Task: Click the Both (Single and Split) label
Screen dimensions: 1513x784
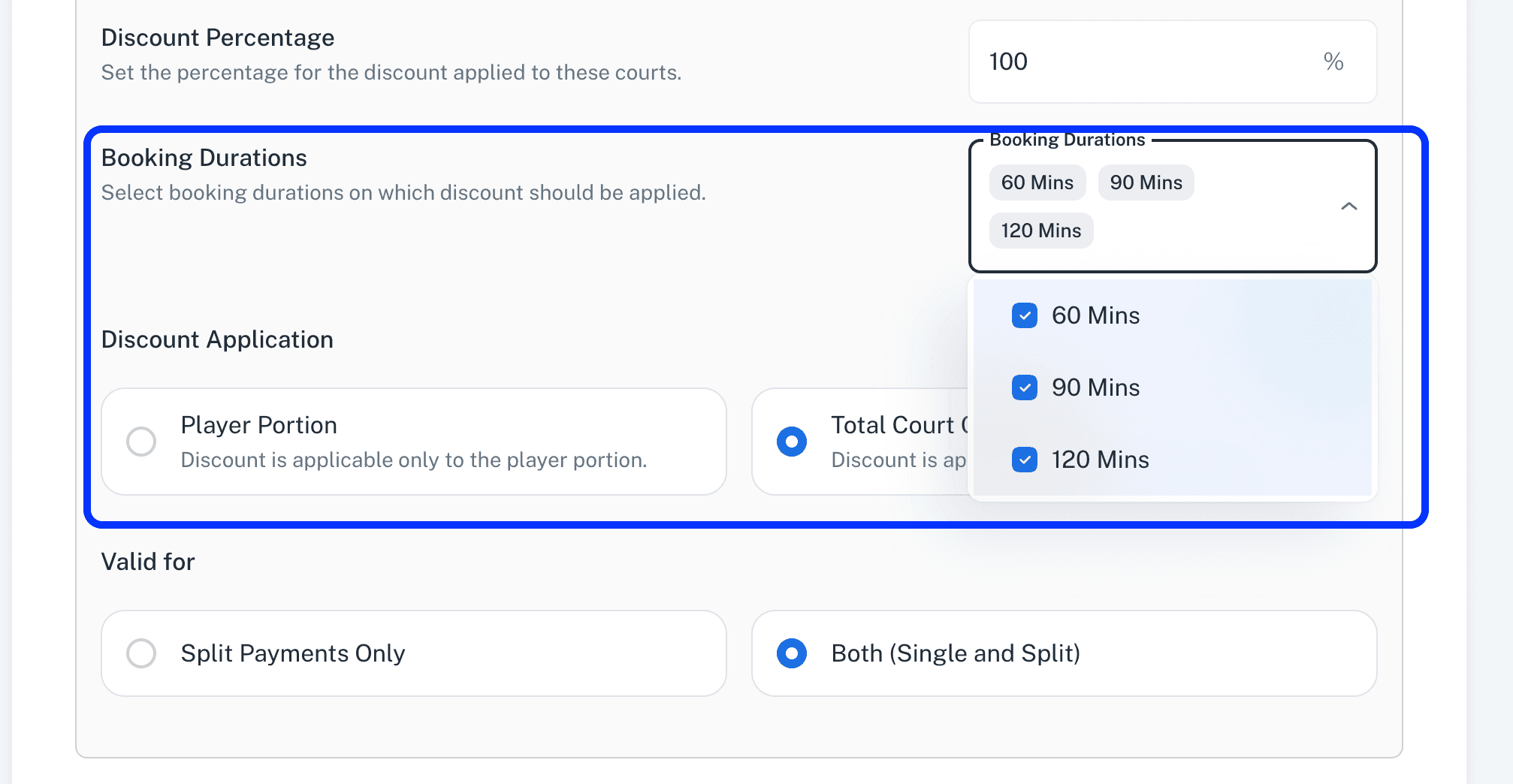Action: pyautogui.click(x=955, y=653)
